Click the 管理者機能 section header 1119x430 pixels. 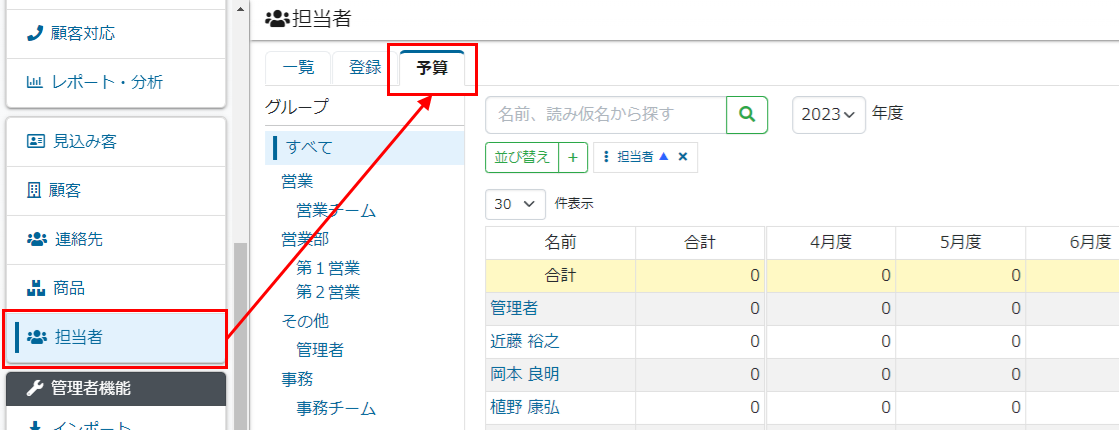(x=116, y=389)
